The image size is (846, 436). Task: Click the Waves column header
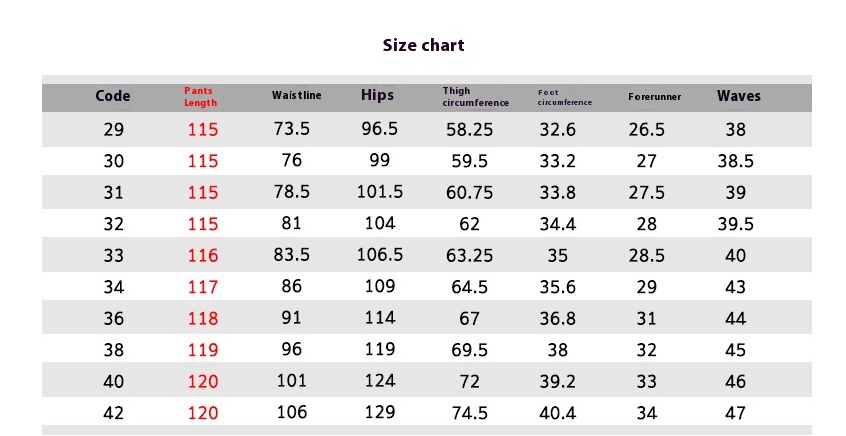pos(739,96)
